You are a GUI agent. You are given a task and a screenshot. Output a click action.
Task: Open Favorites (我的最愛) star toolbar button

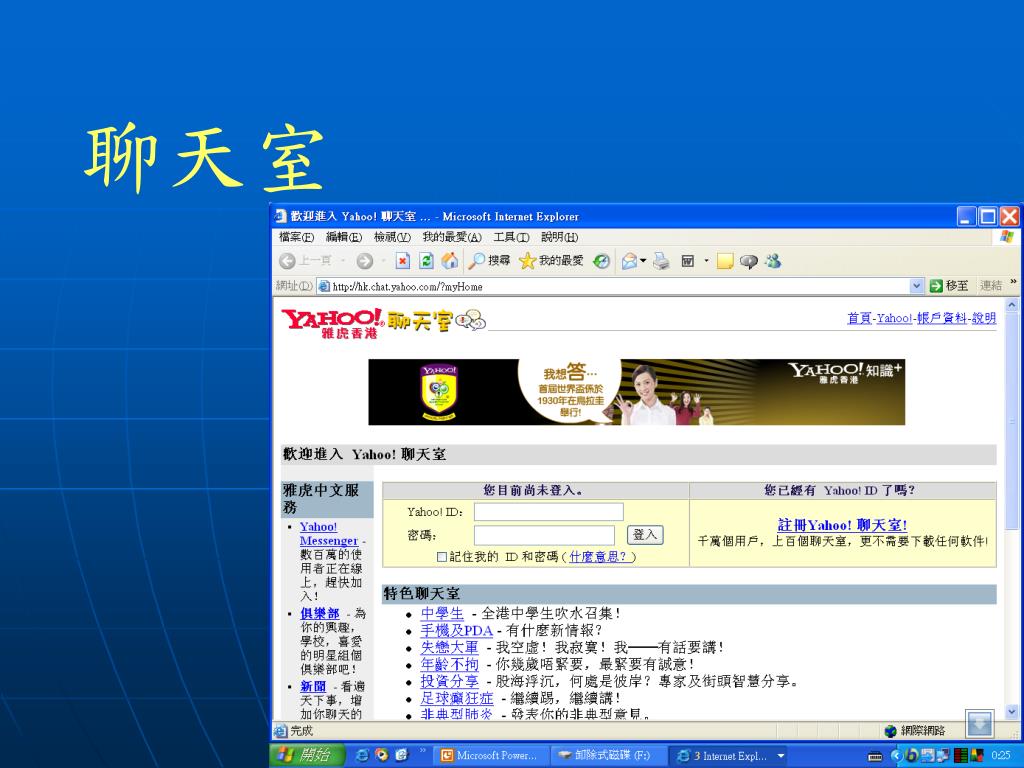tap(551, 261)
